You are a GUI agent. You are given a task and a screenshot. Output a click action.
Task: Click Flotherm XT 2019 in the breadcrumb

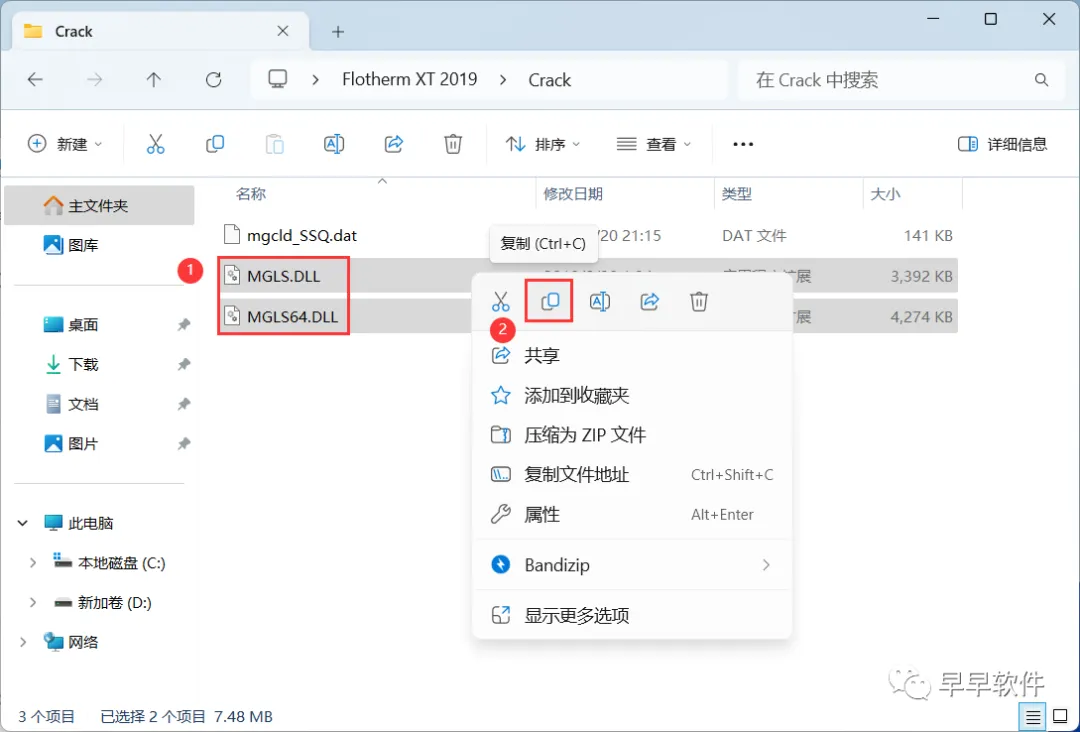(410, 79)
